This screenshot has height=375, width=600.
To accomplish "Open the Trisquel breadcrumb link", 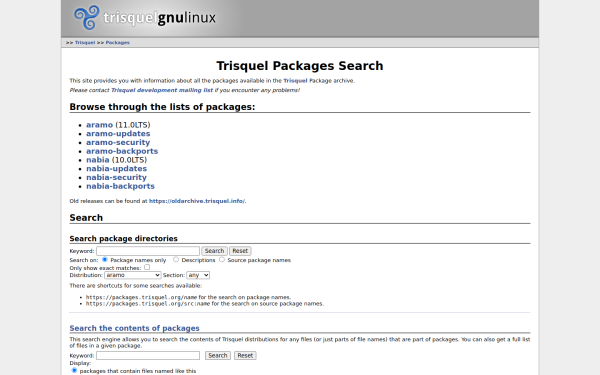I will click(85, 42).
